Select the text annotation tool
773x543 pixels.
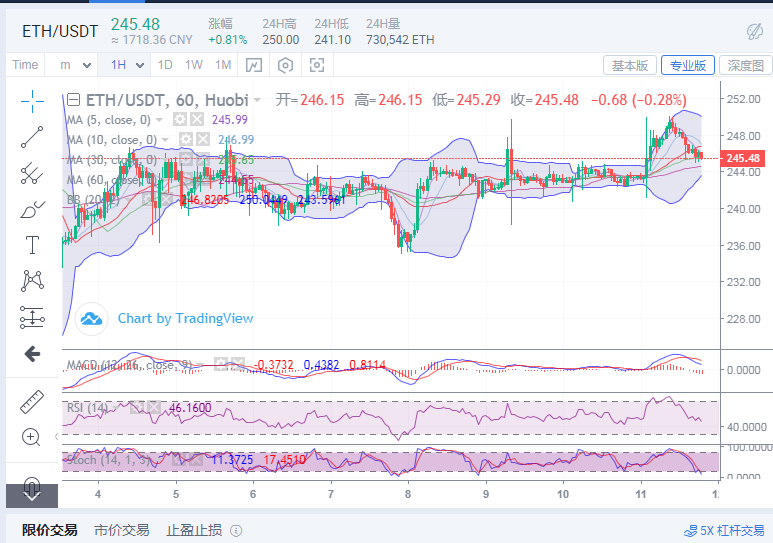32,245
